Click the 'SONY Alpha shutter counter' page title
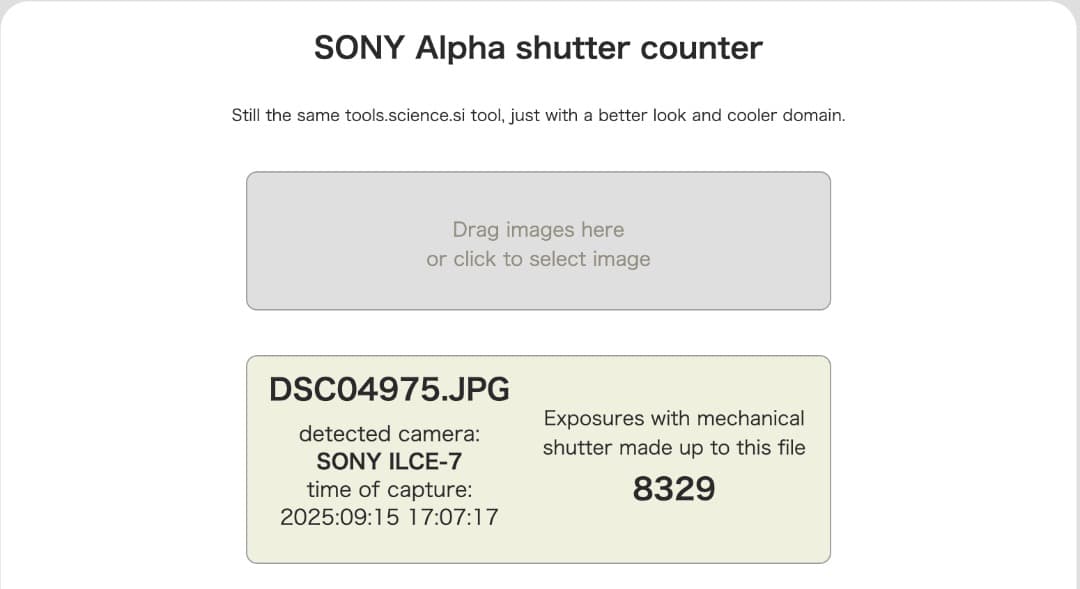Viewport: 1080px width, 589px height. (x=538, y=47)
